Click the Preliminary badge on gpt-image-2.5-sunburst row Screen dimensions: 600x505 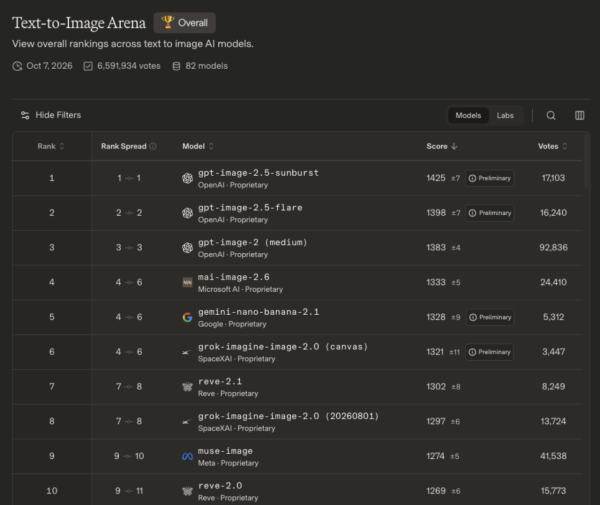(x=489, y=178)
